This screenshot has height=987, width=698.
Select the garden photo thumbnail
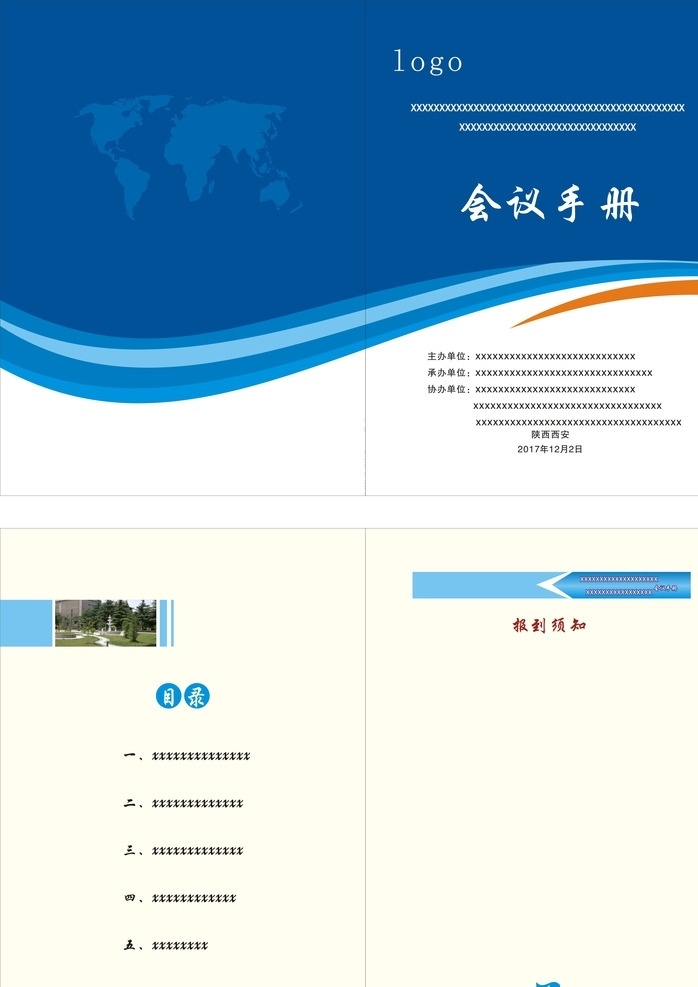pos(106,623)
